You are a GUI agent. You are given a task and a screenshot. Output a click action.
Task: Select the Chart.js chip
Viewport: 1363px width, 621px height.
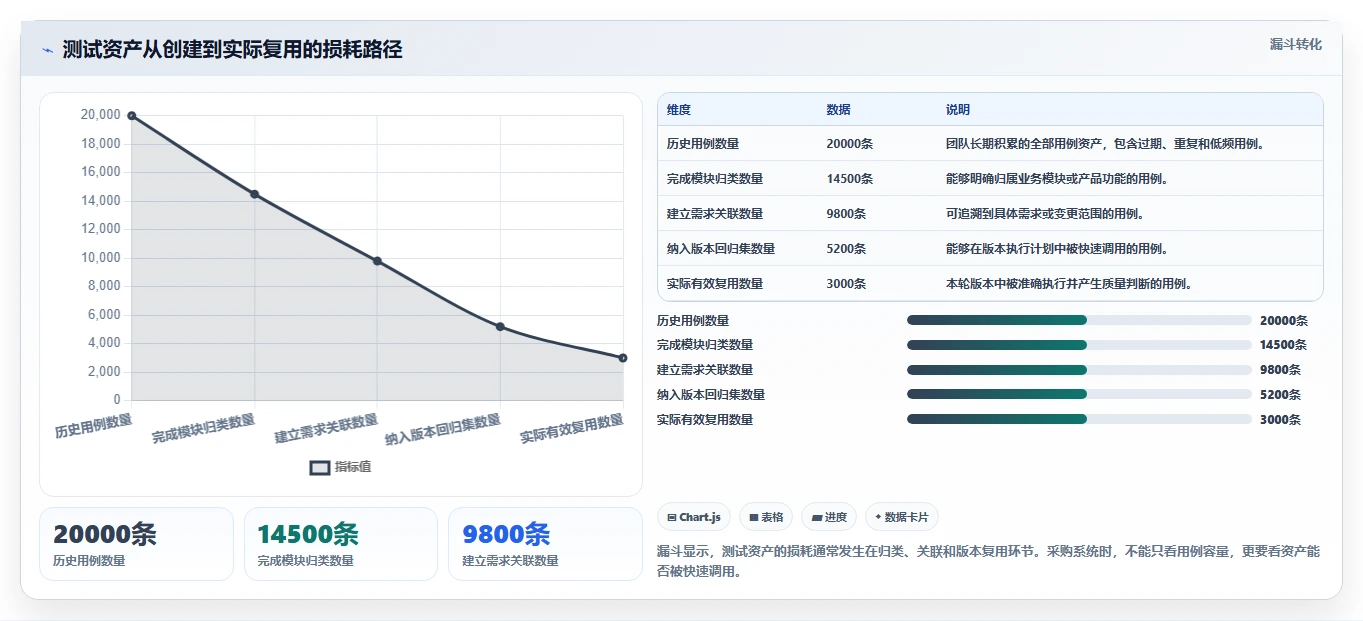pos(694,517)
